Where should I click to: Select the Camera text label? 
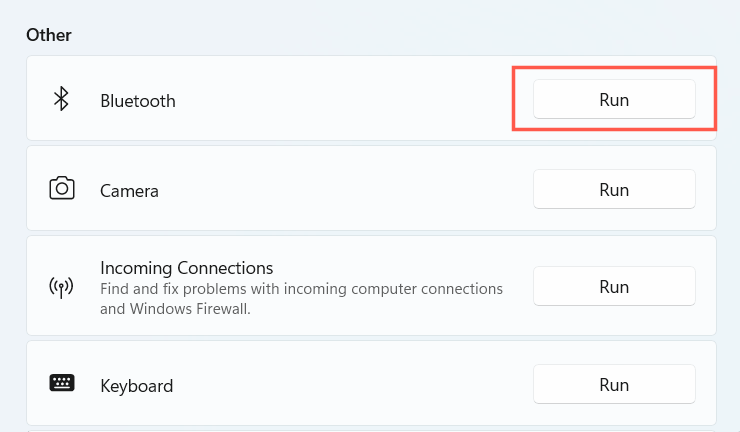tap(130, 190)
